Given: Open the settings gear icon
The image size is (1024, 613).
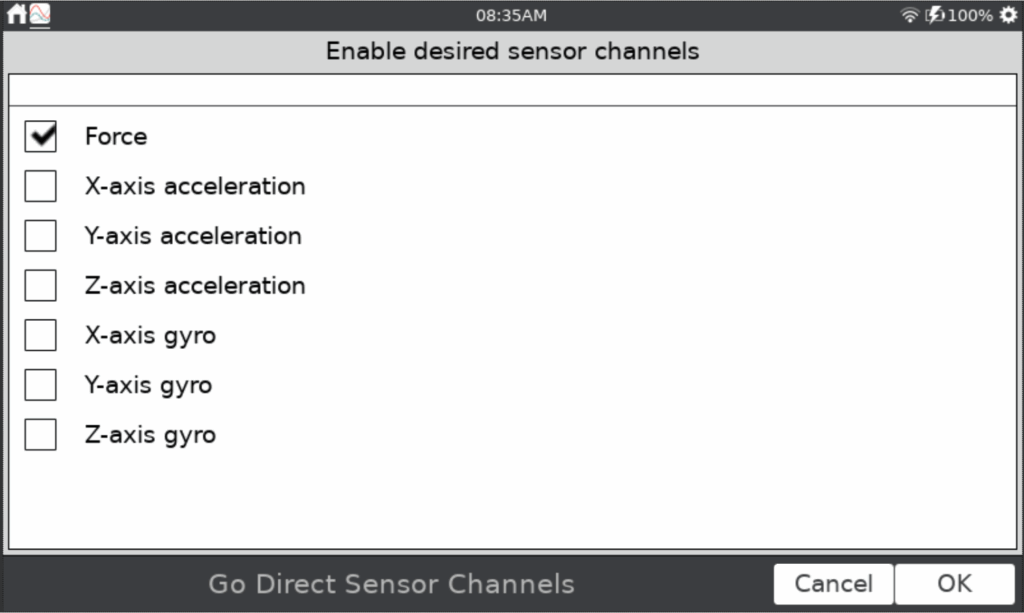Looking at the screenshot, I should [x=1008, y=15].
